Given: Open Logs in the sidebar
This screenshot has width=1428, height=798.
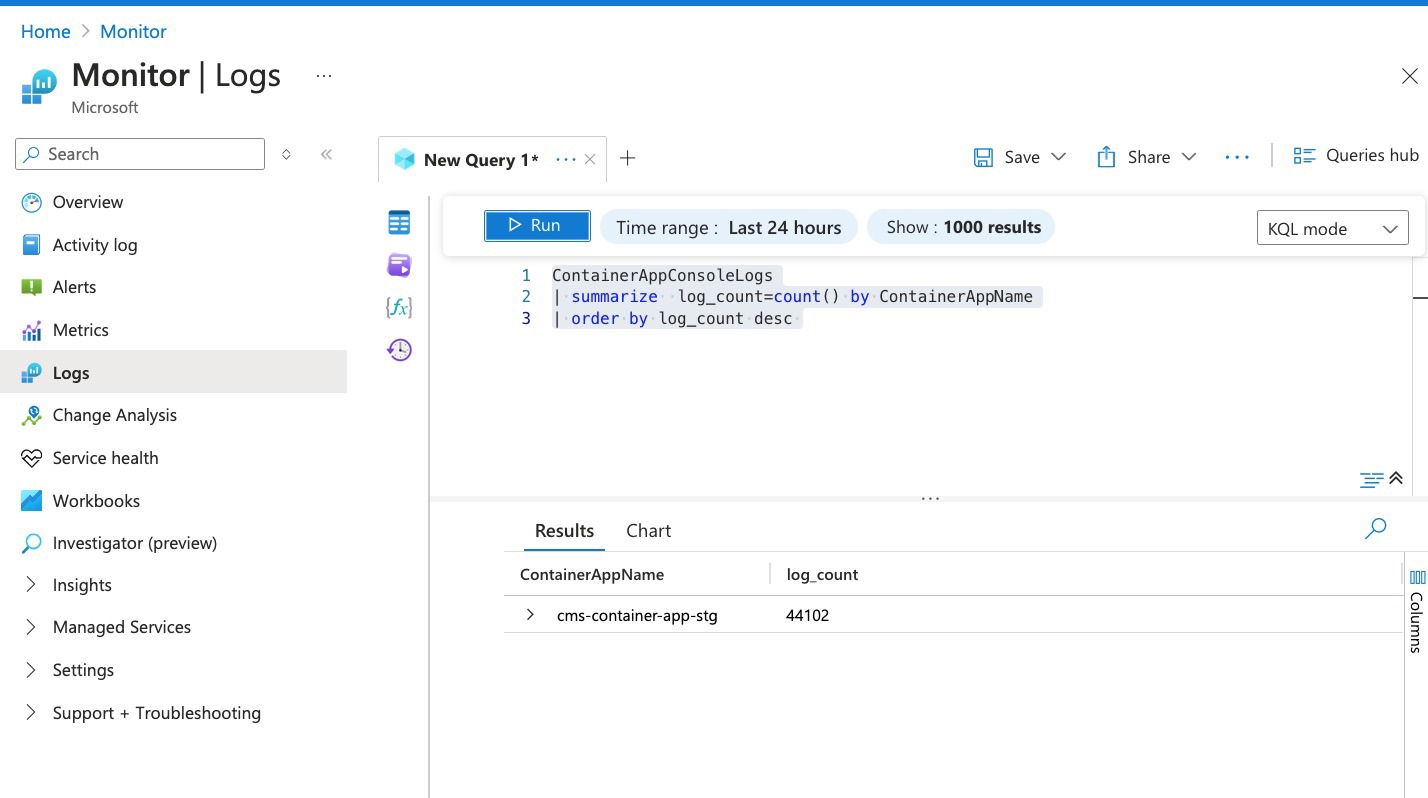Looking at the screenshot, I should 174,373.
